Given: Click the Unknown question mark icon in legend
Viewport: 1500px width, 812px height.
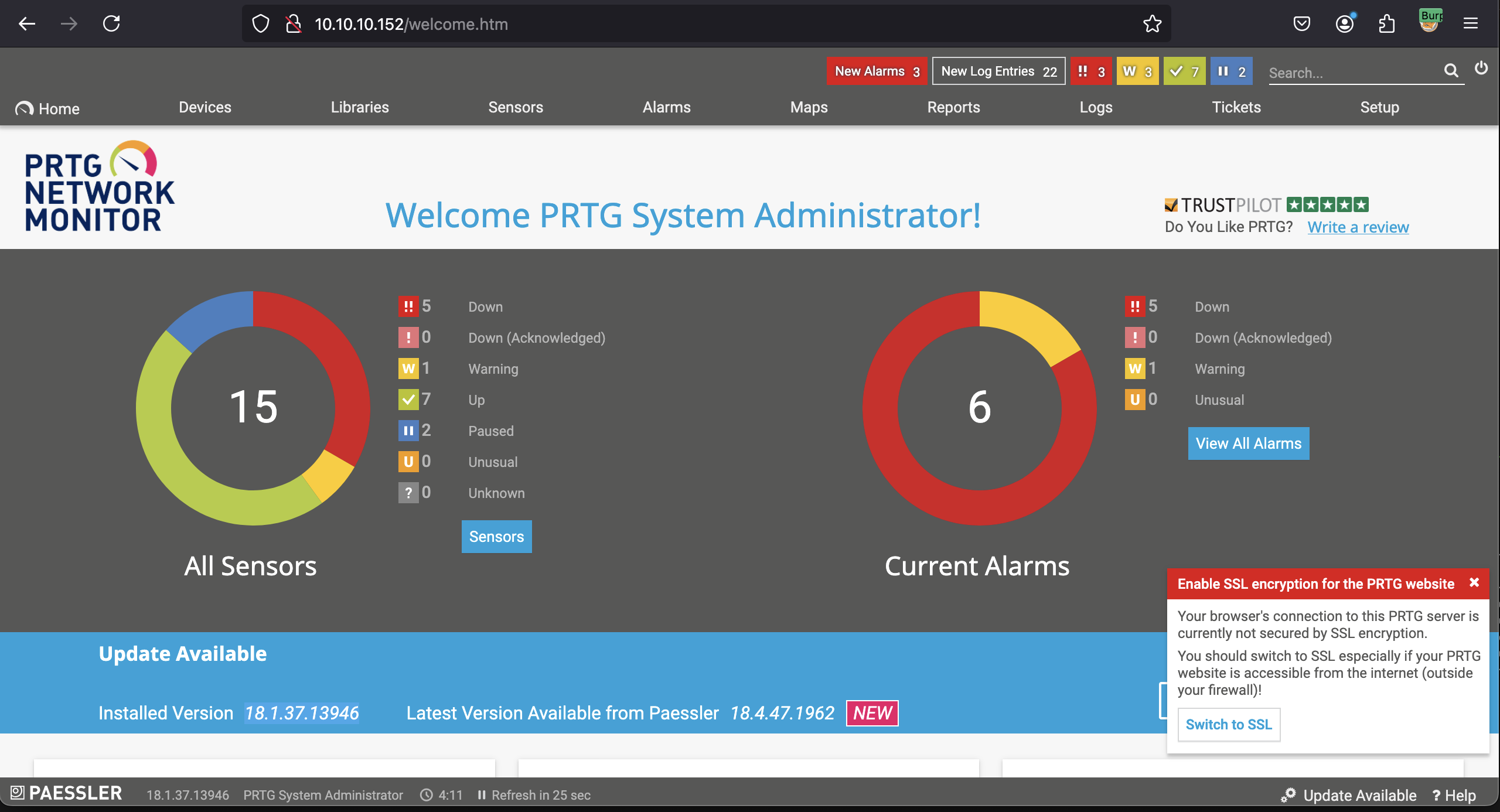Looking at the screenshot, I should click(408, 493).
